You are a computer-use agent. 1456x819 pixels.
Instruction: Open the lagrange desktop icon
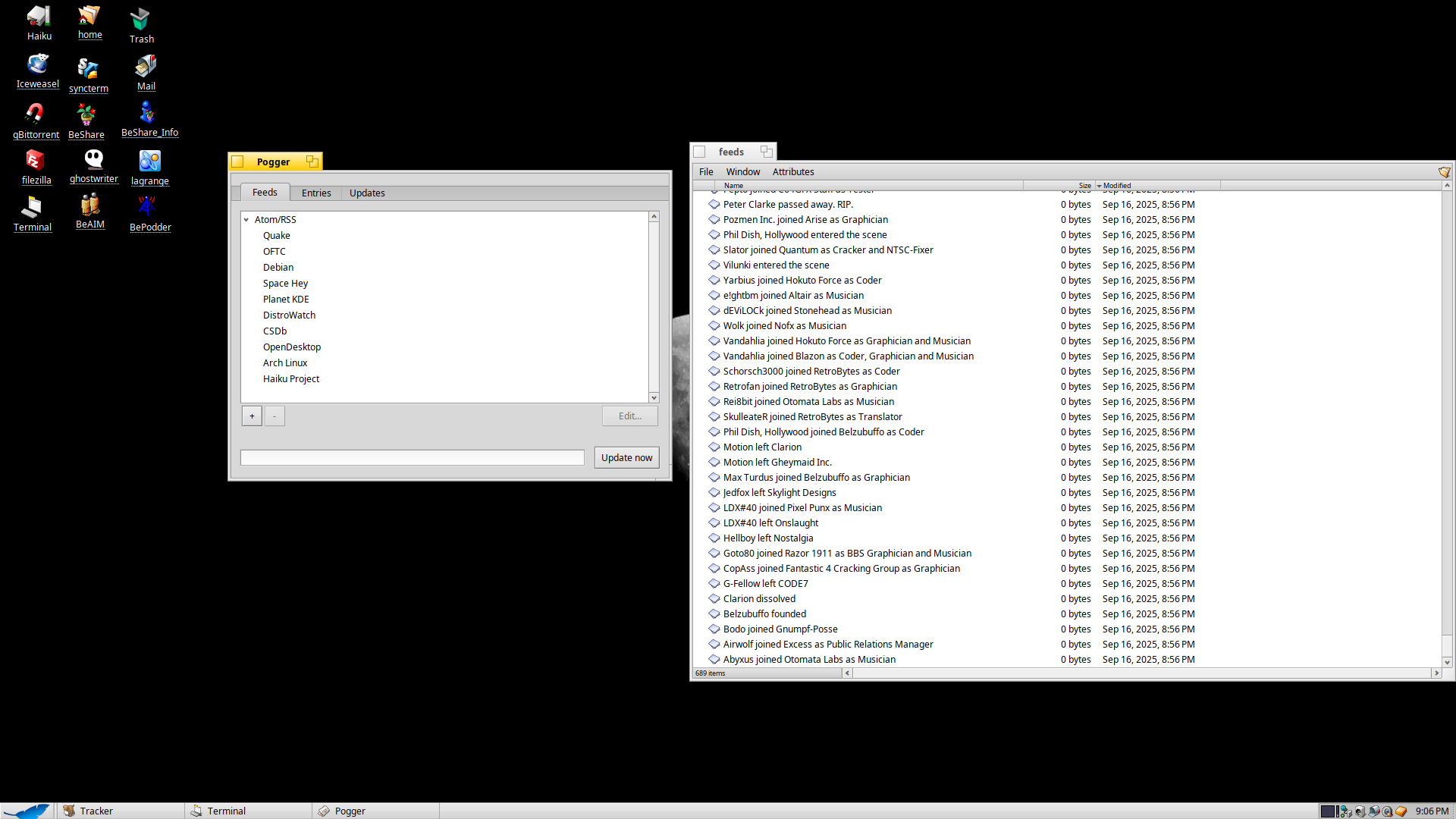click(x=149, y=161)
